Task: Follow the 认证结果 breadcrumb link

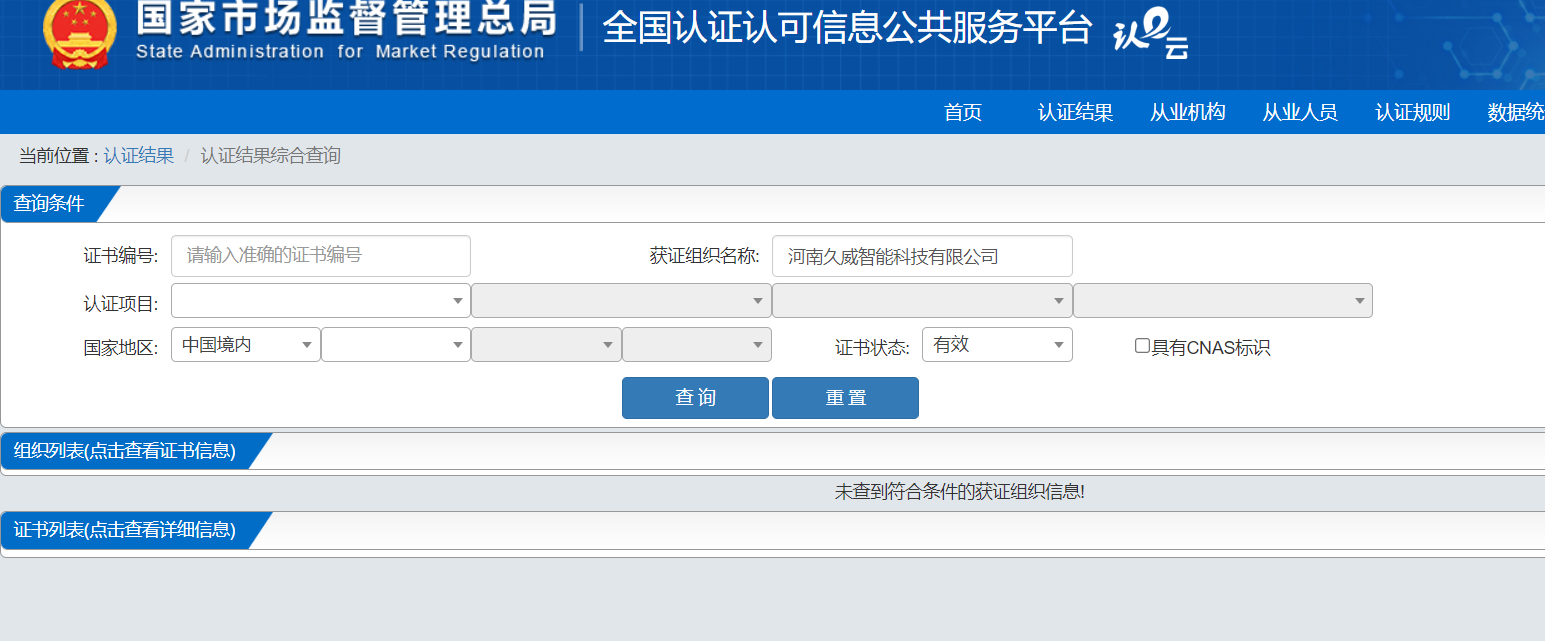Action: point(139,156)
